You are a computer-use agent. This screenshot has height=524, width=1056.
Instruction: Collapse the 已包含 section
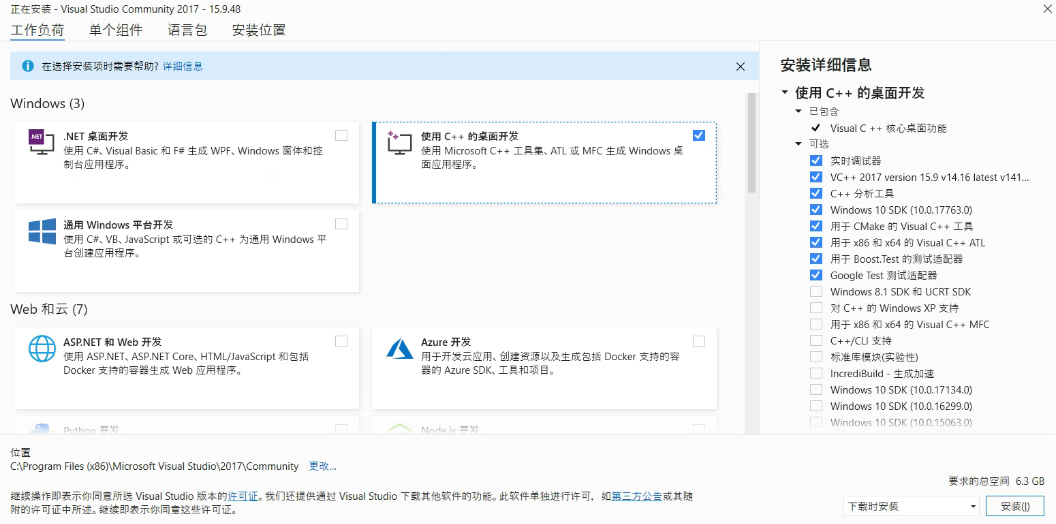coord(799,111)
